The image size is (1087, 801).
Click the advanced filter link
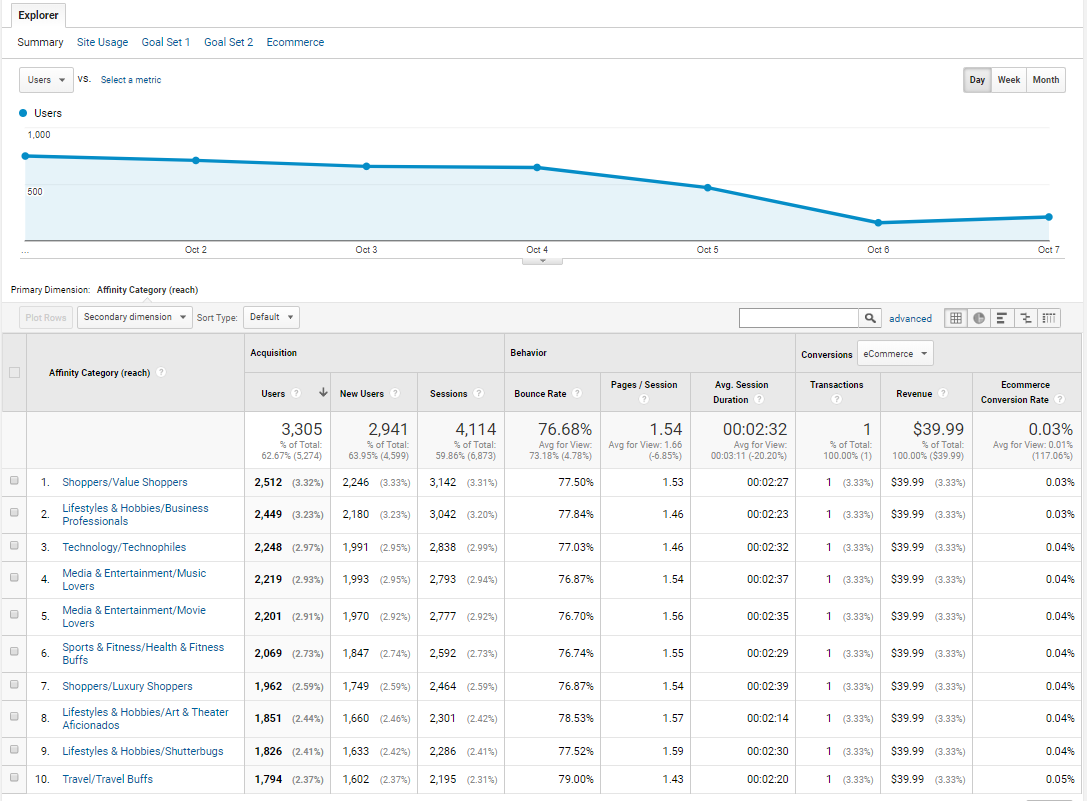910,319
